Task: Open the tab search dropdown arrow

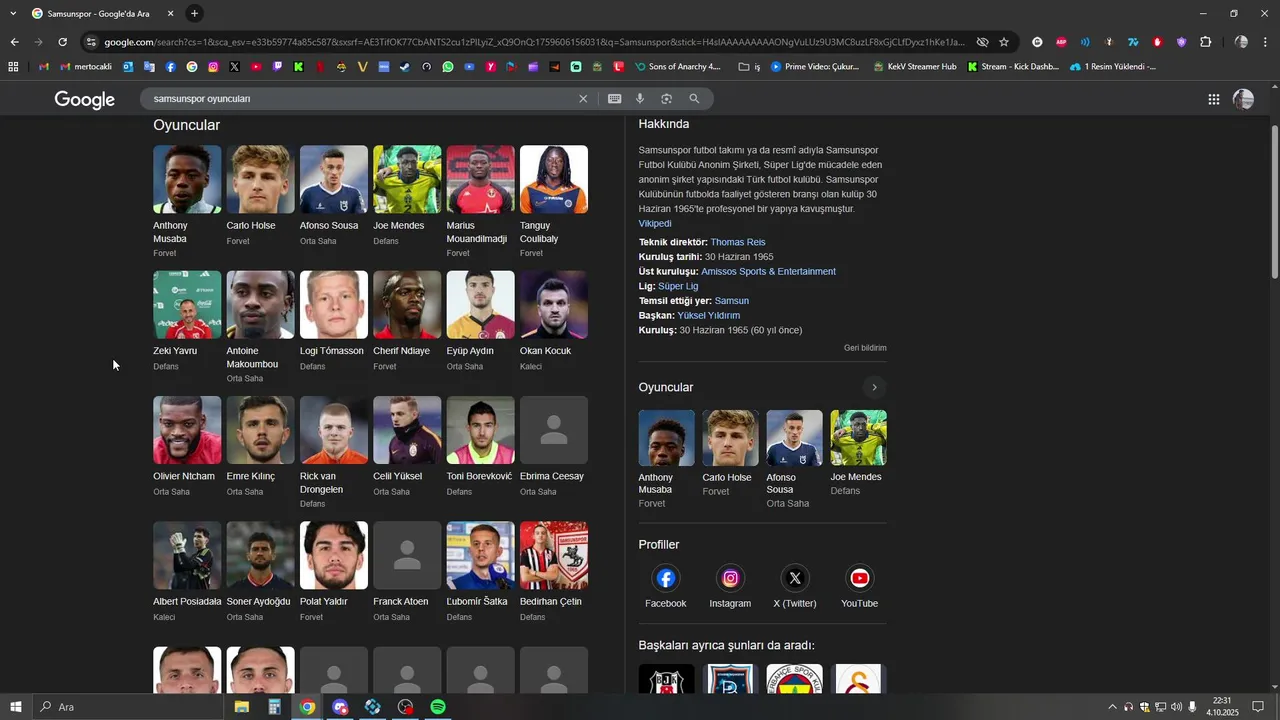Action: (x=13, y=13)
